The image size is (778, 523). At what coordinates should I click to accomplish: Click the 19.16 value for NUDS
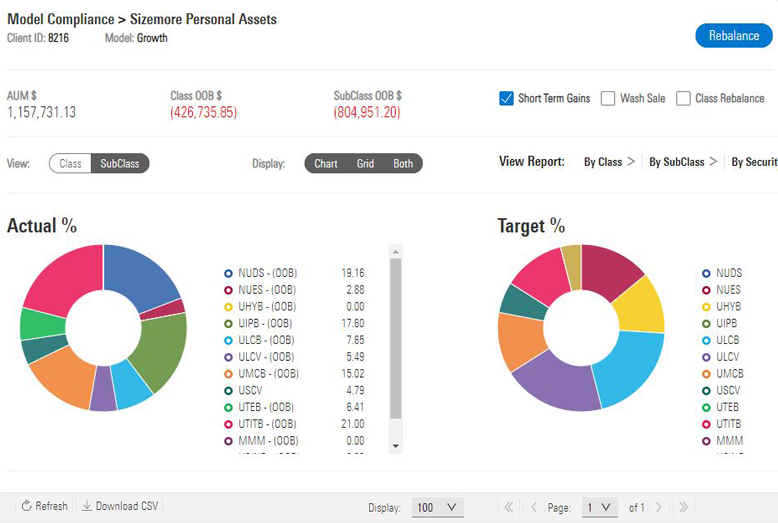(353, 273)
